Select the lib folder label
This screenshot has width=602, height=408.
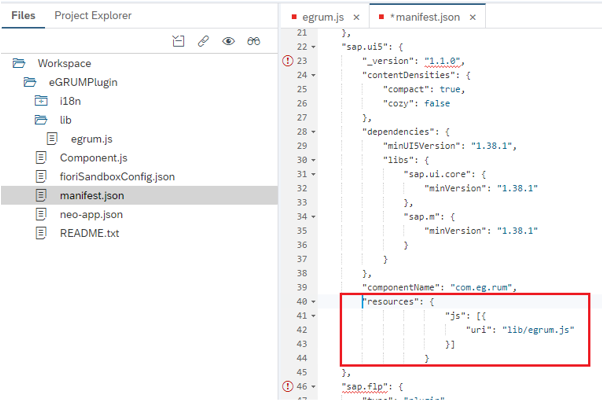66,120
